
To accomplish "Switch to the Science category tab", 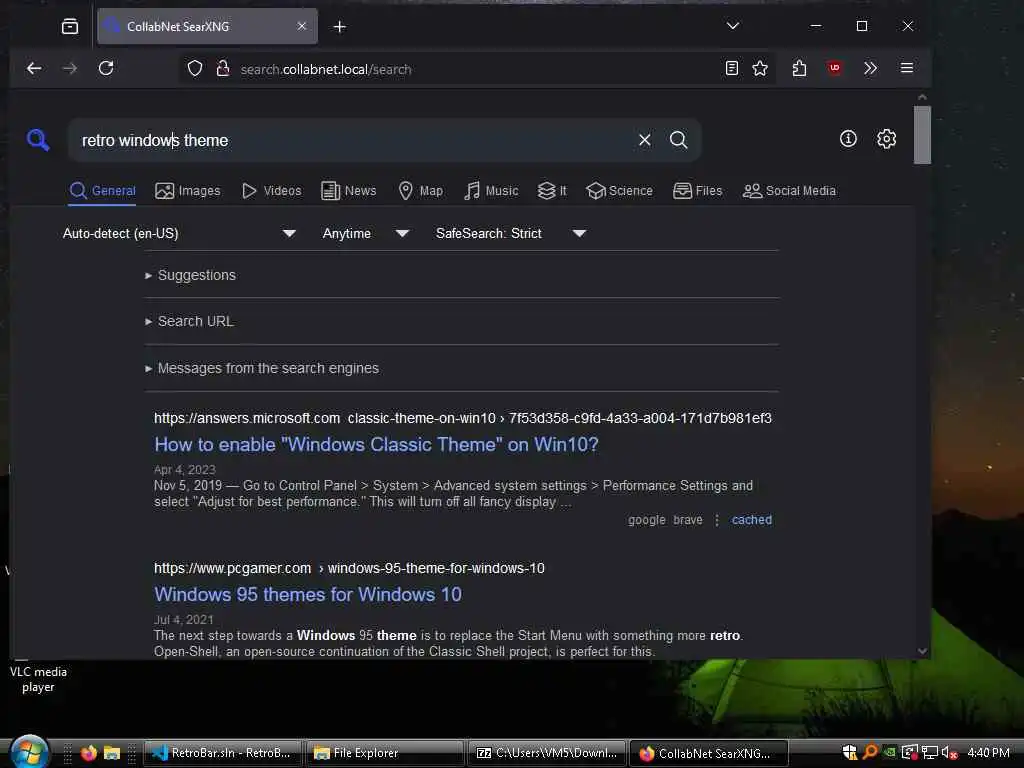I will coord(619,191).
